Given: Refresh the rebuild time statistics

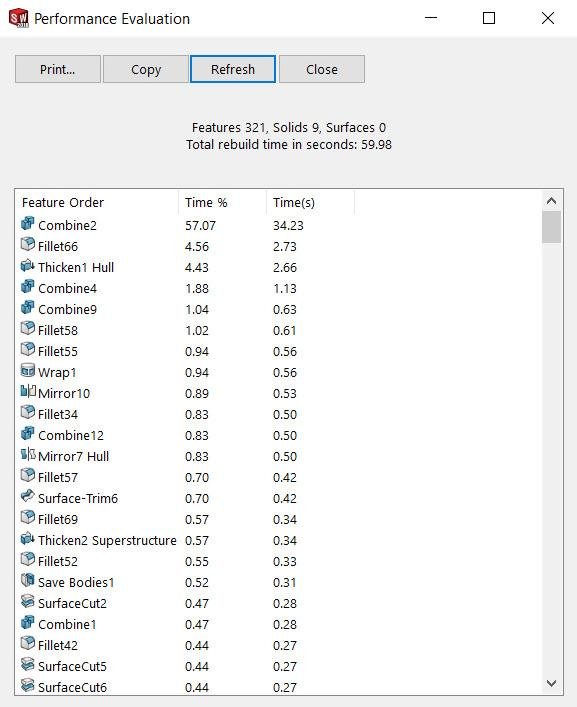Looking at the screenshot, I should (x=233, y=69).
